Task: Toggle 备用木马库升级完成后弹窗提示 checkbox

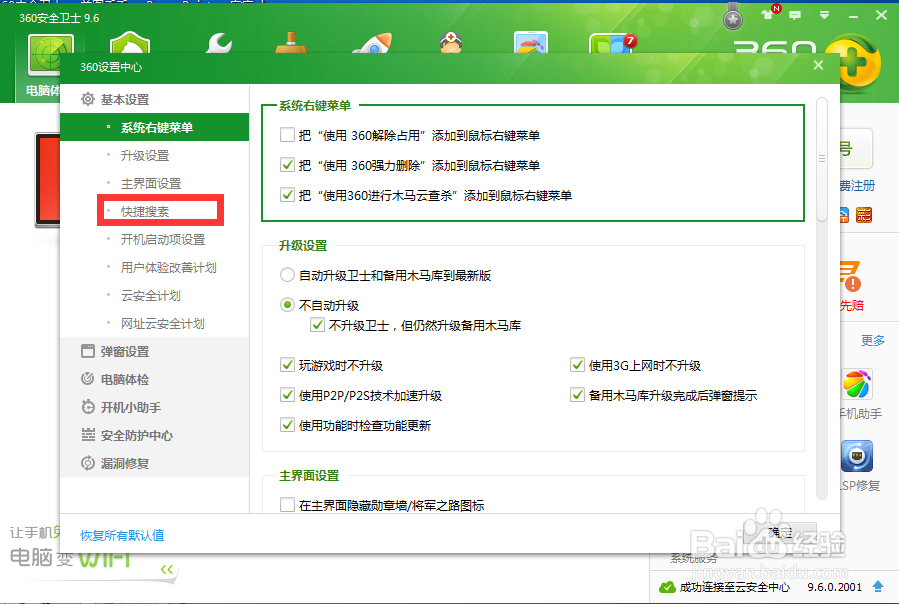Action: [577, 395]
